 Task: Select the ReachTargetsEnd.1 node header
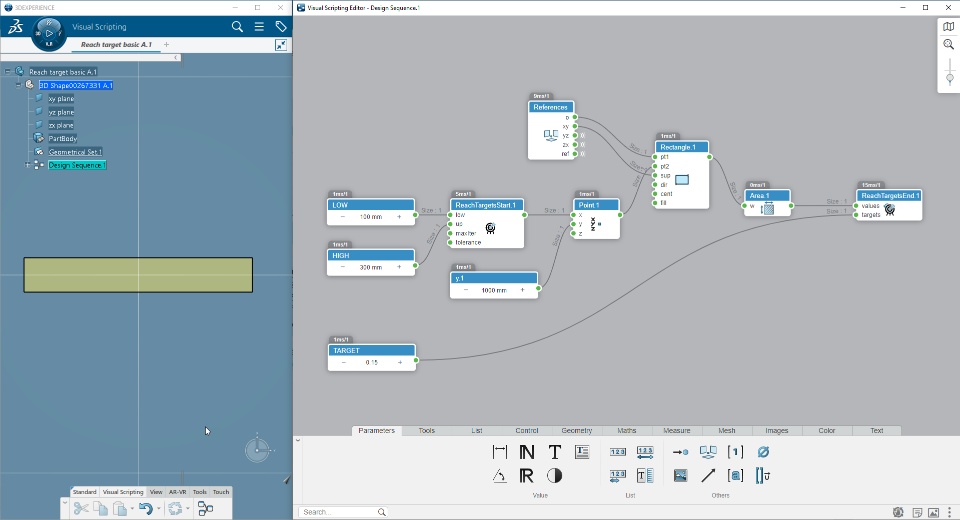889,196
